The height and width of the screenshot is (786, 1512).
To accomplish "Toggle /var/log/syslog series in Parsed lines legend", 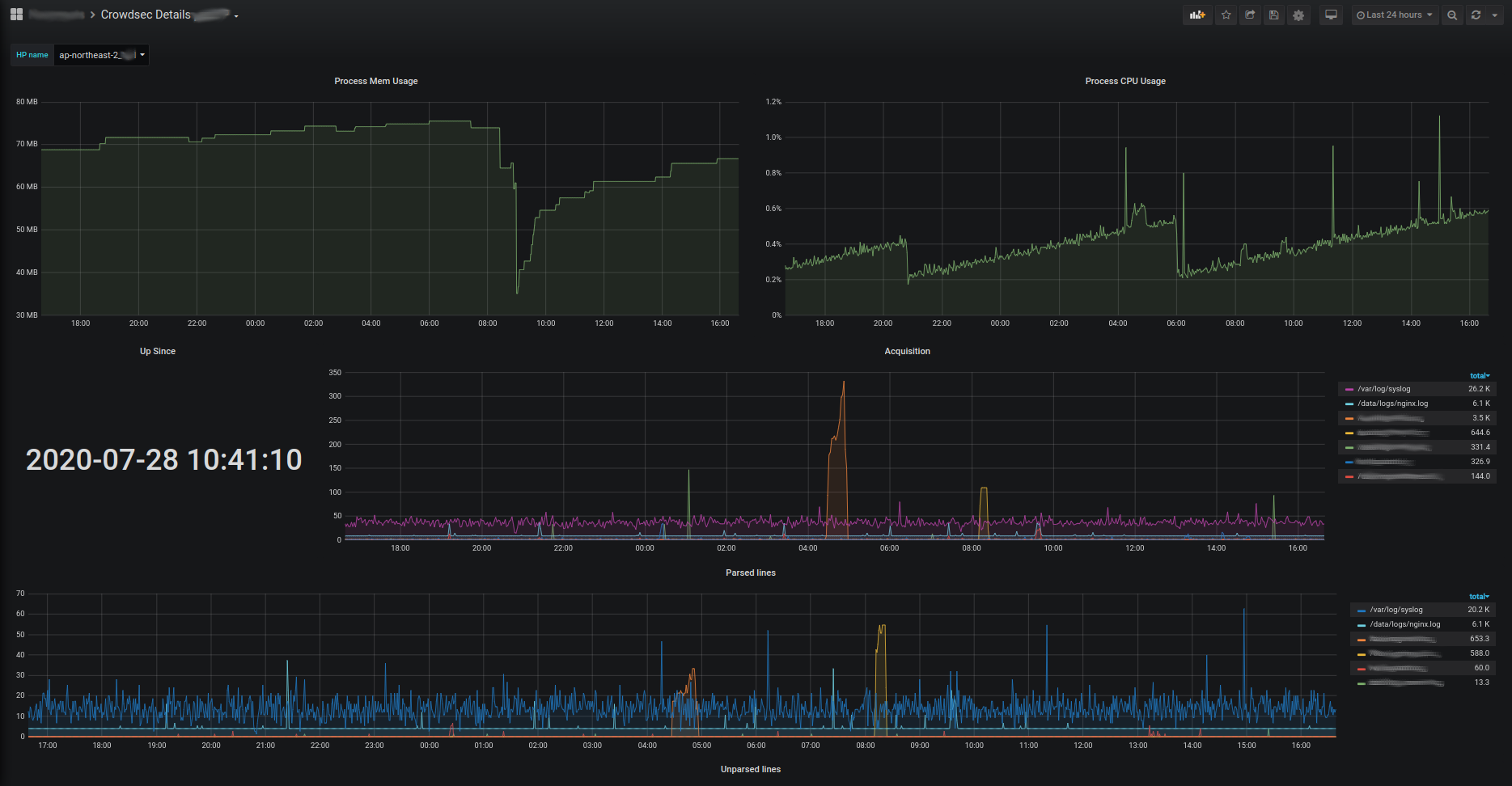I will click(1396, 610).
